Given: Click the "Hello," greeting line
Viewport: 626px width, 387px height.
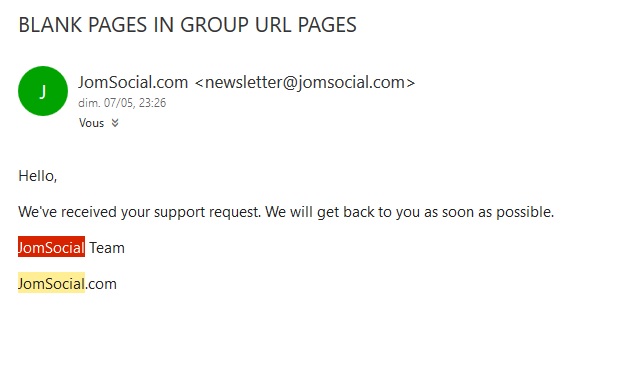Looking at the screenshot, I should (38, 176).
